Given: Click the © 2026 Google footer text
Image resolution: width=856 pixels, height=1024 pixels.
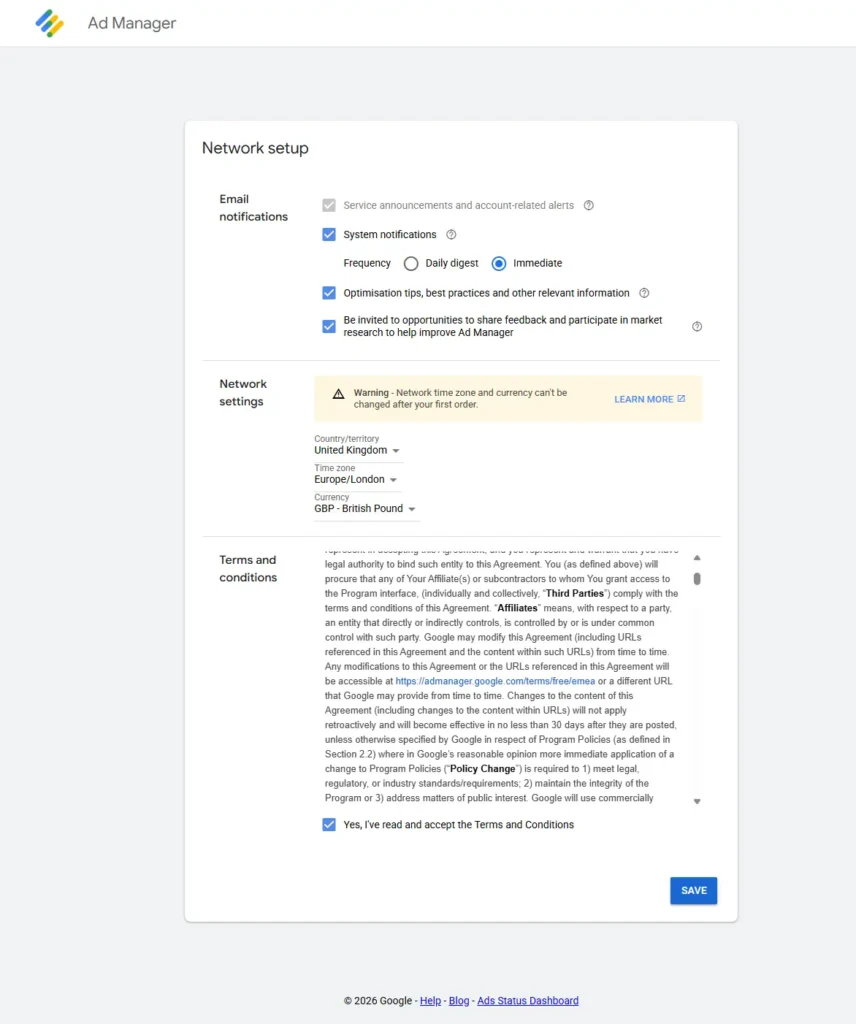Looking at the screenshot, I should (378, 1000).
